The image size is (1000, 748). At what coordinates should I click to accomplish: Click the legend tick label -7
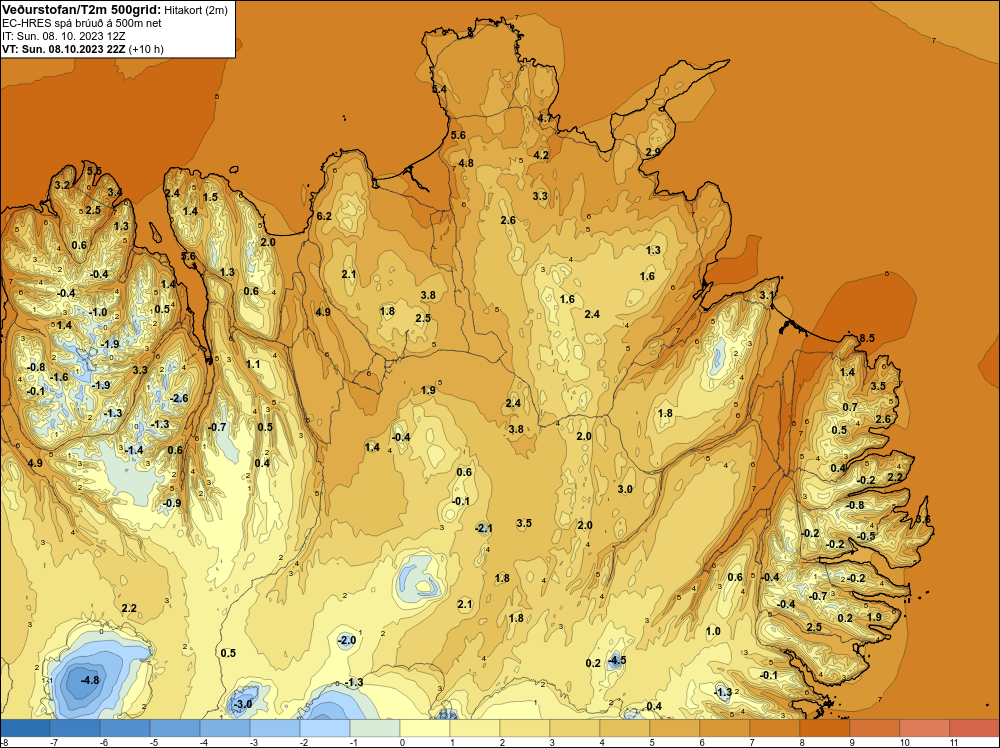pyautogui.click(x=55, y=742)
